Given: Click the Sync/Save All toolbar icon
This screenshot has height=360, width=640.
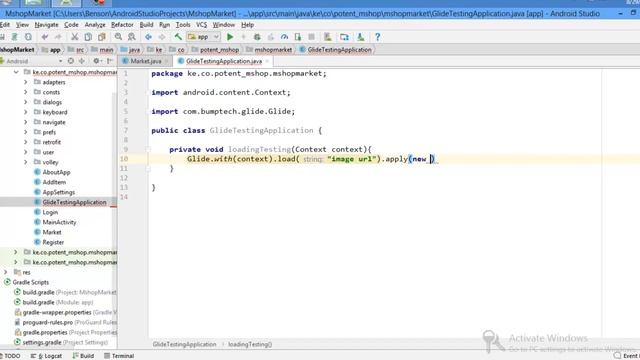Looking at the screenshot, I should pyautogui.click(x=15, y=37).
